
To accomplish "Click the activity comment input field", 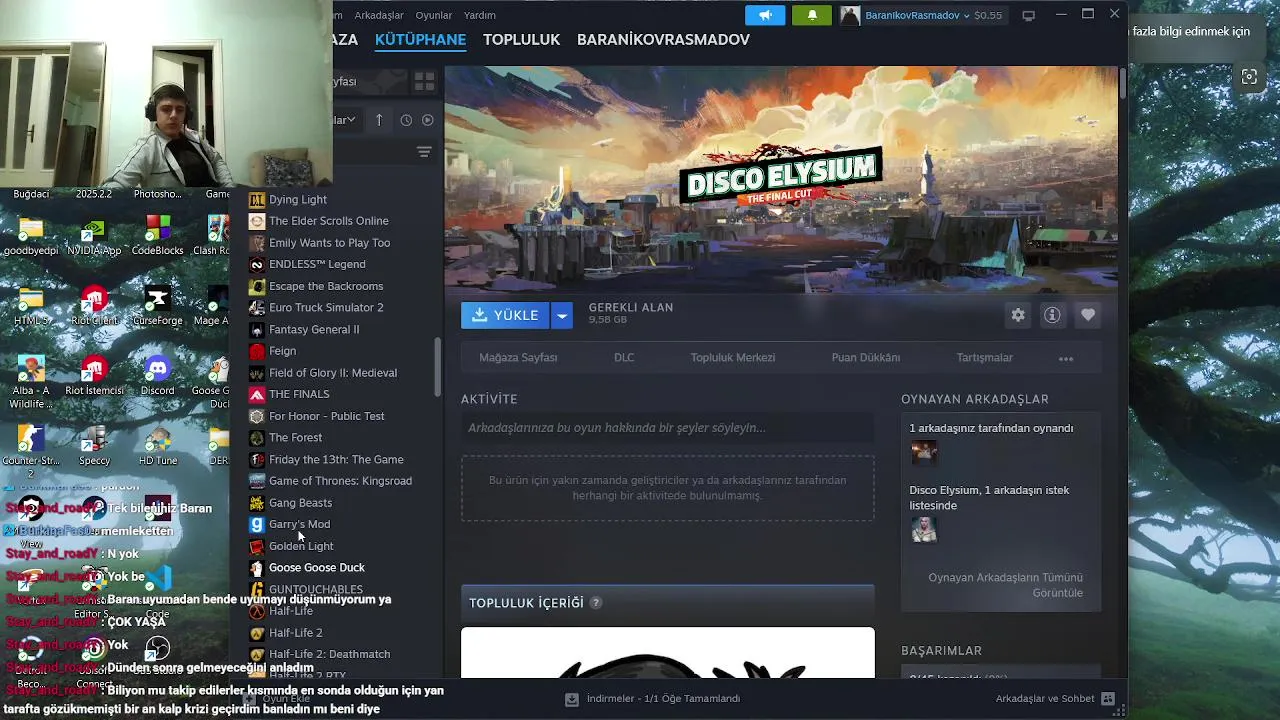I will 667,428.
